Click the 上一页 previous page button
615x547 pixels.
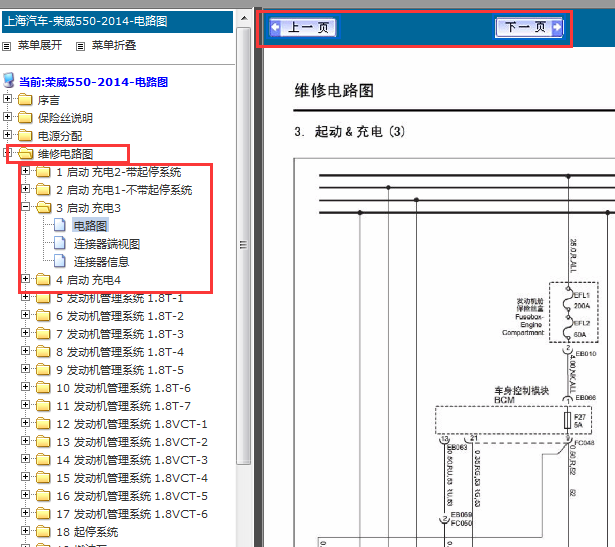[x=302, y=27]
